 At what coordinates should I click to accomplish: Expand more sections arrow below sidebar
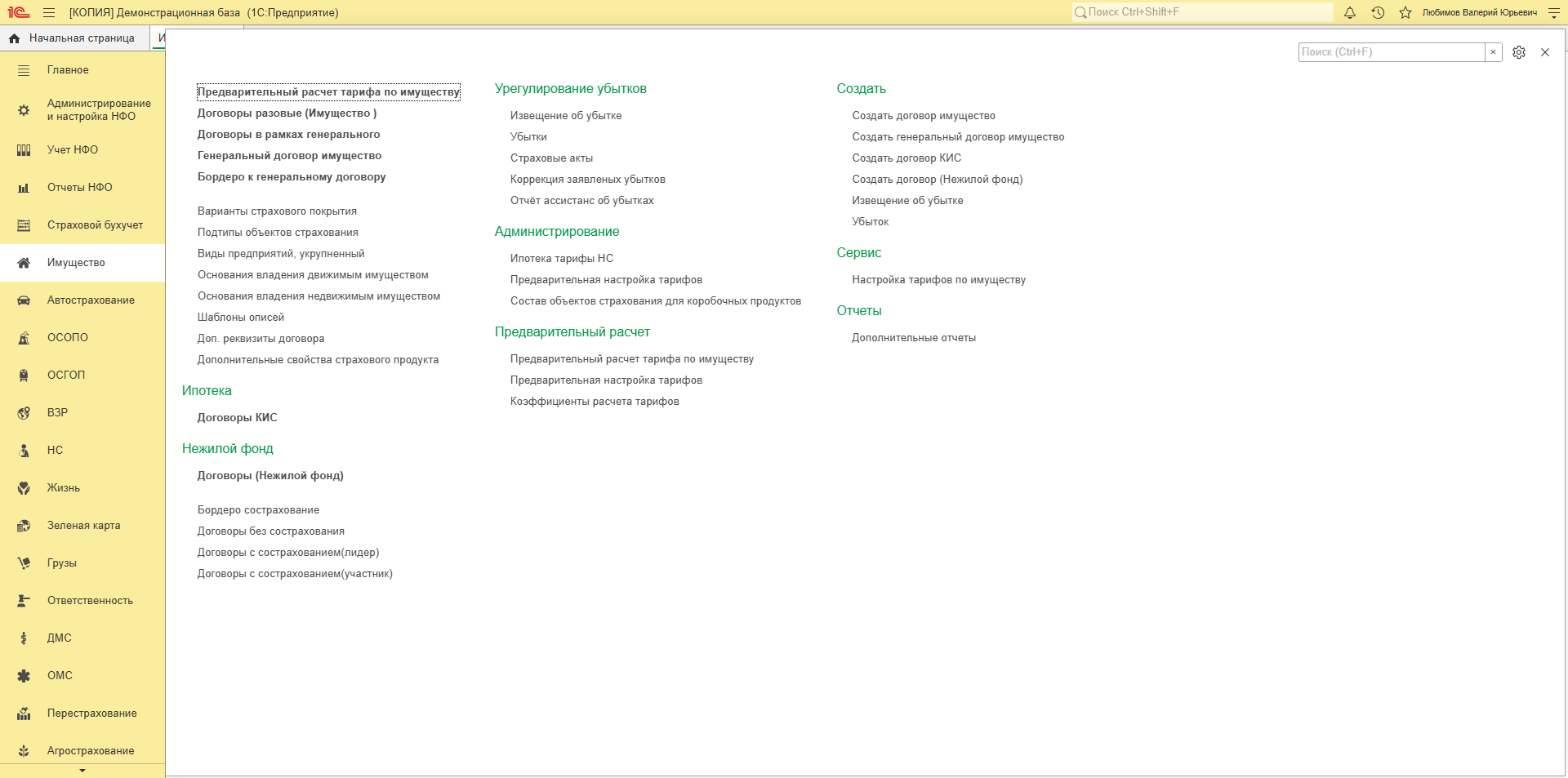(x=82, y=771)
